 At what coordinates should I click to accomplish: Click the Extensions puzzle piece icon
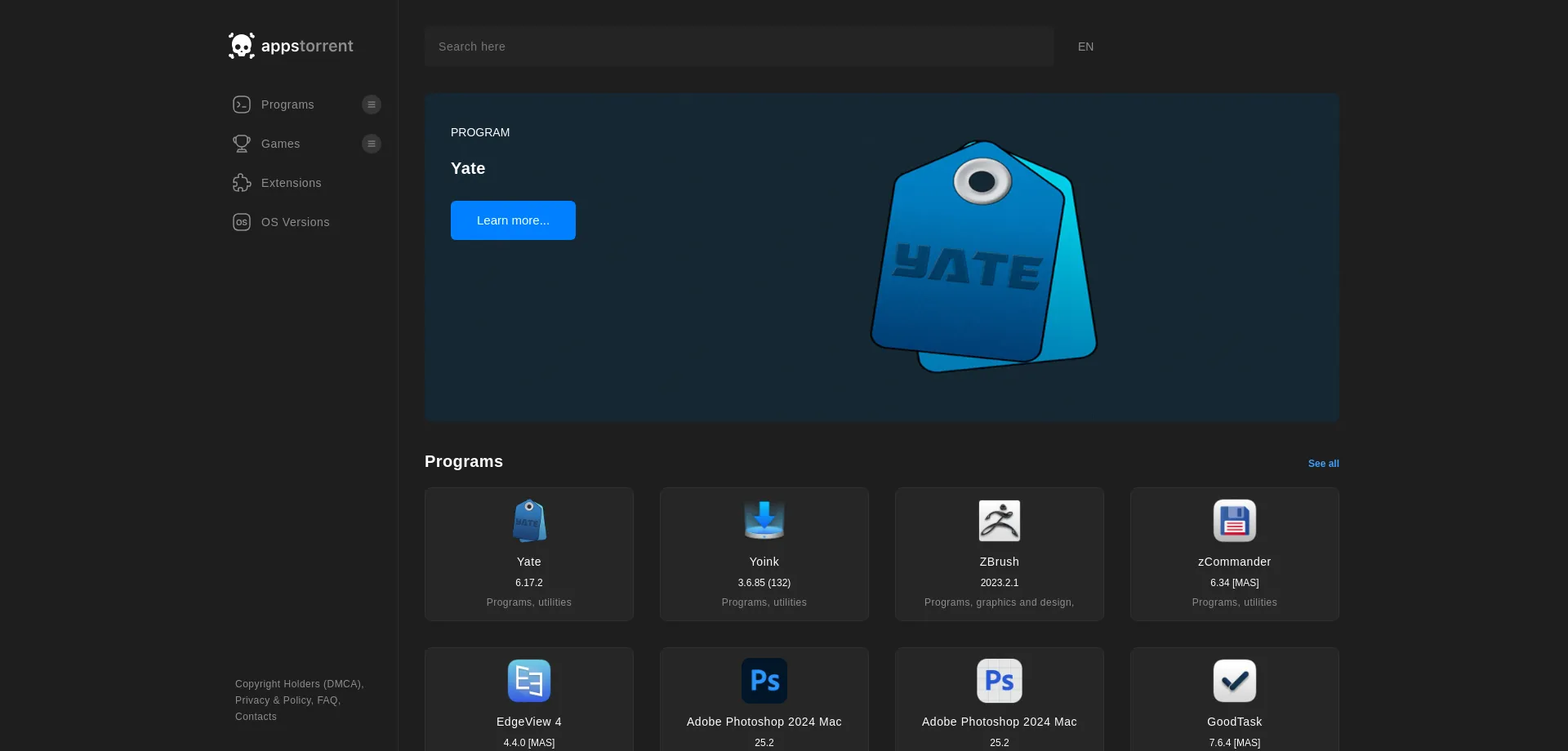point(242,183)
